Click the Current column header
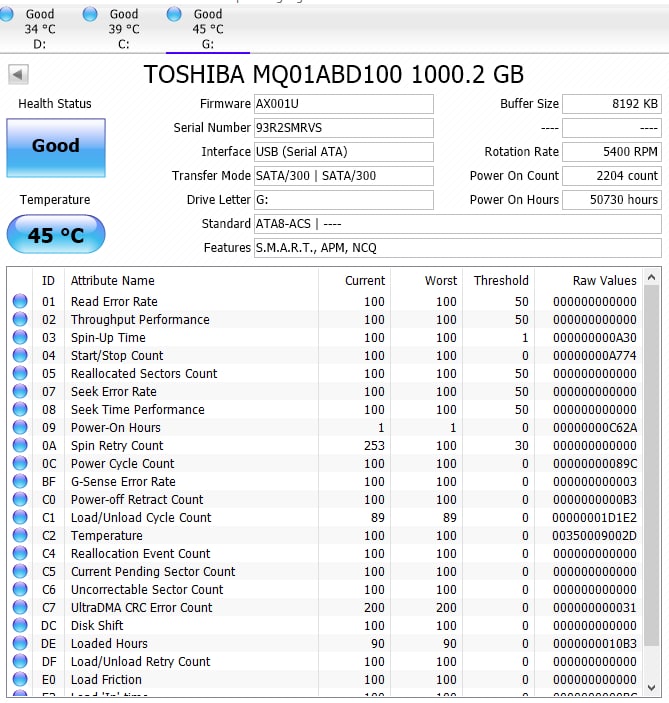The height and width of the screenshot is (703, 669). click(354, 281)
